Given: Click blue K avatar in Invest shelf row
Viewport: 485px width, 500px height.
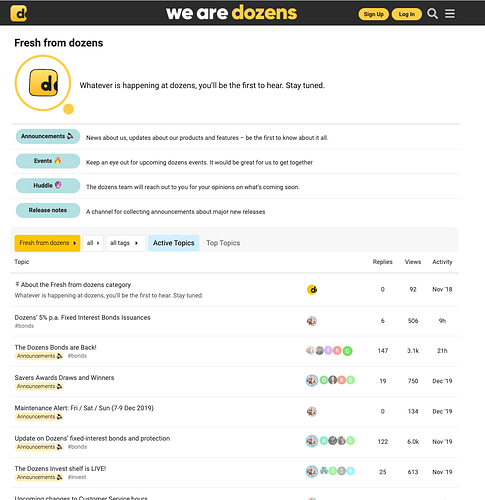Looking at the screenshot, I should pyautogui.click(x=350, y=471).
